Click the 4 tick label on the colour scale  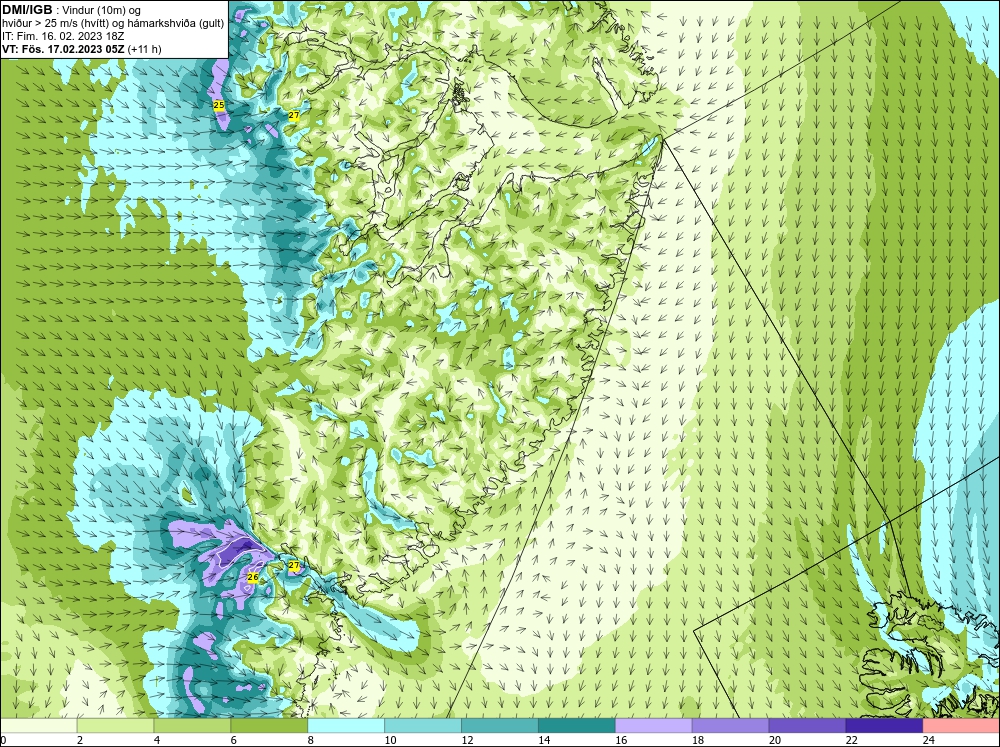click(x=157, y=740)
